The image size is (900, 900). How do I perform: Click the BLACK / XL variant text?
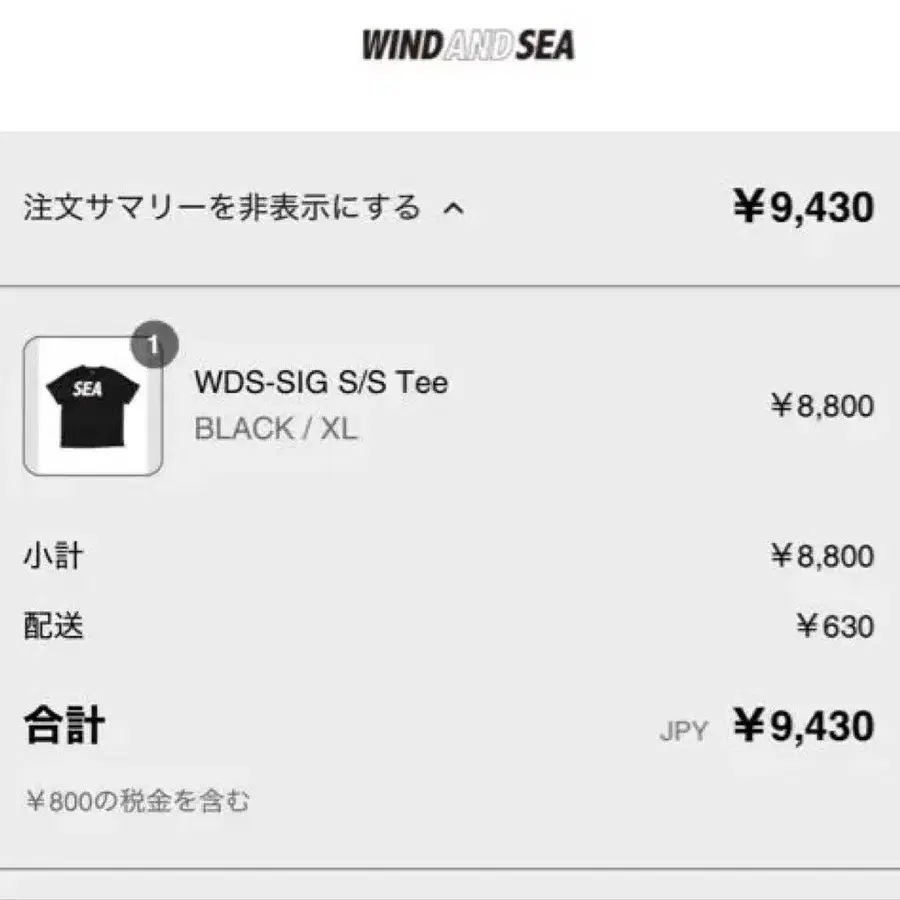(x=276, y=429)
